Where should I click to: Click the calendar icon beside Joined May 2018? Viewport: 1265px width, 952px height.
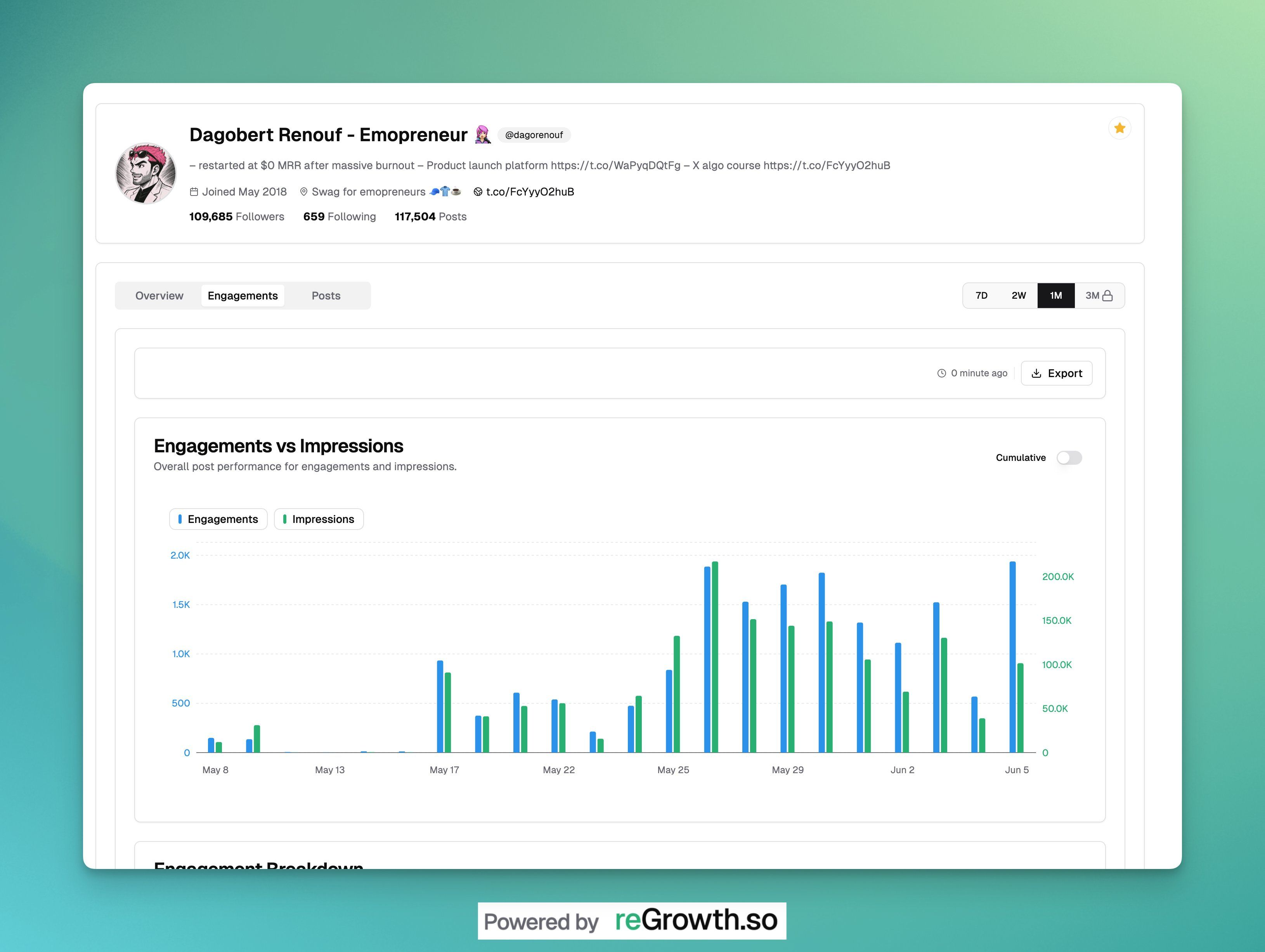pos(194,192)
